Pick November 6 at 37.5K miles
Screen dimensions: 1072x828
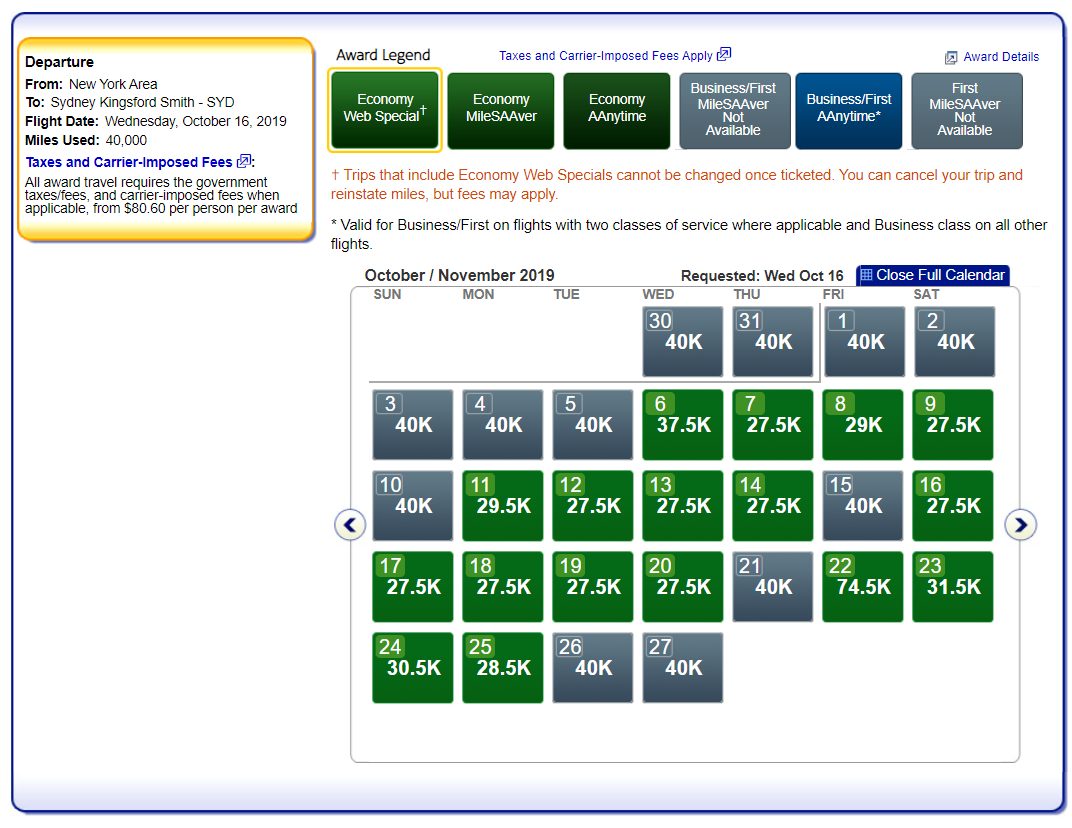683,425
